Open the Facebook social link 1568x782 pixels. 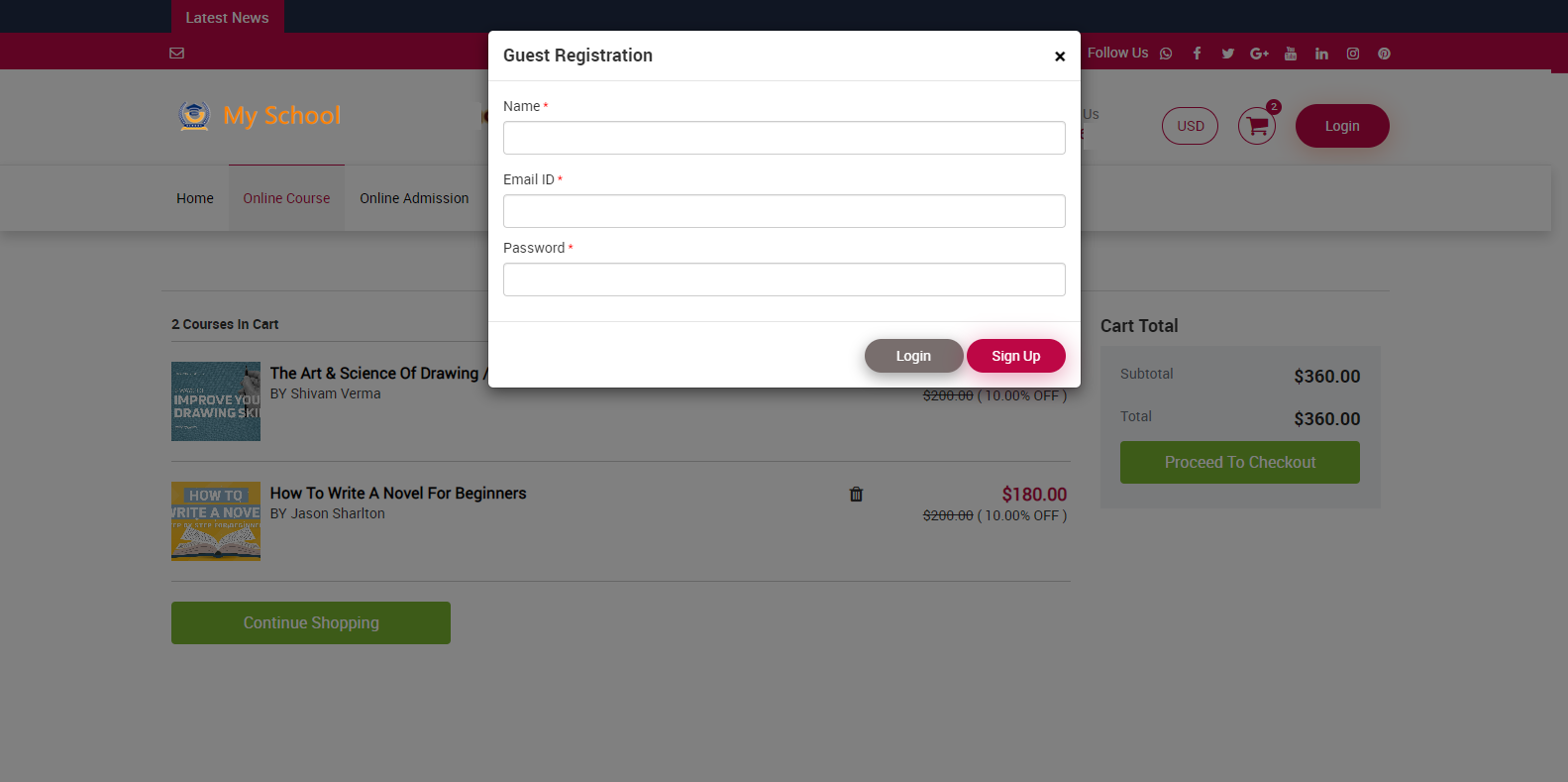pos(1197,54)
